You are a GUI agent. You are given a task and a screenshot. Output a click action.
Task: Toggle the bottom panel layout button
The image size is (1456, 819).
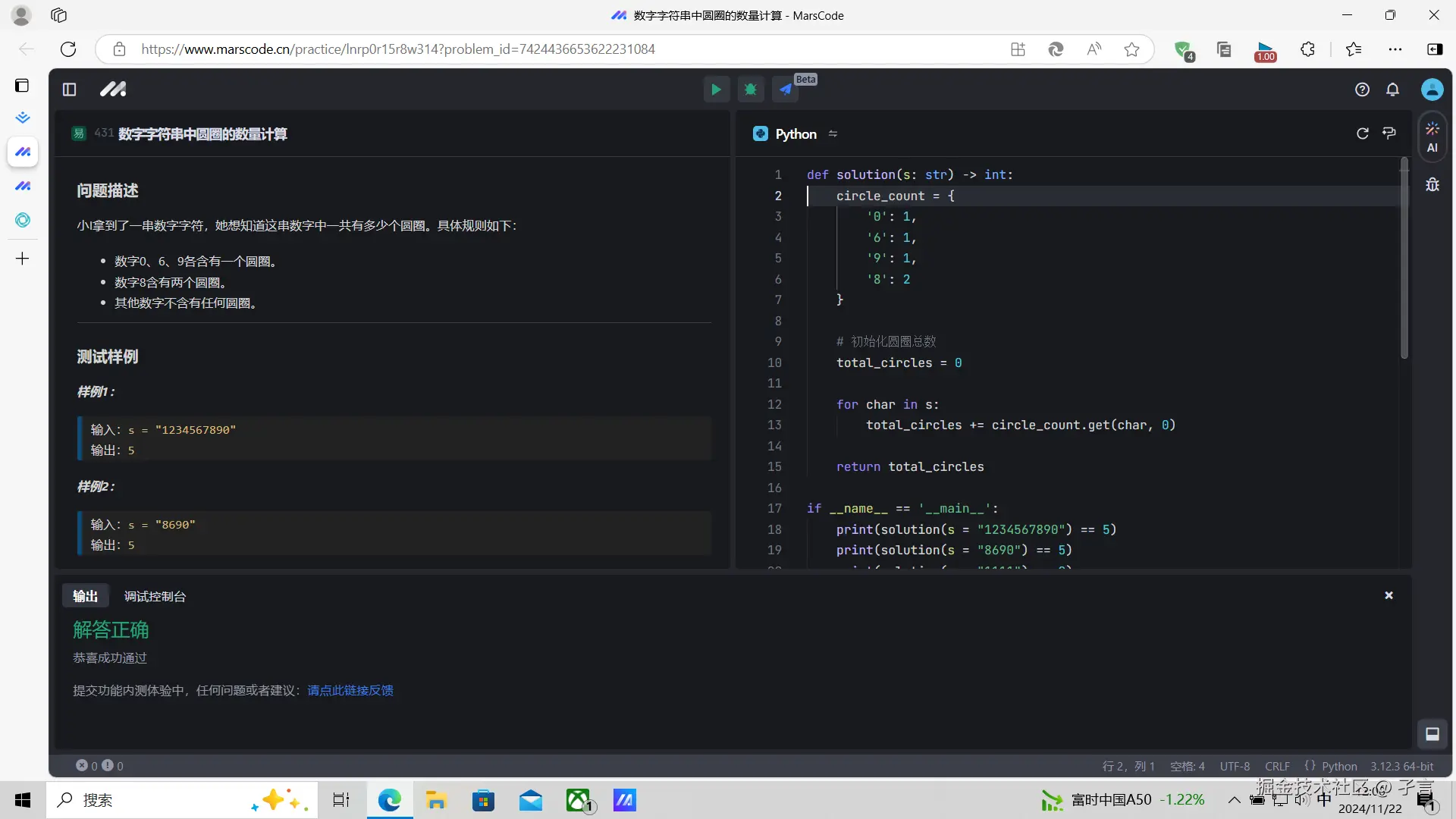tap(1432, 733)
